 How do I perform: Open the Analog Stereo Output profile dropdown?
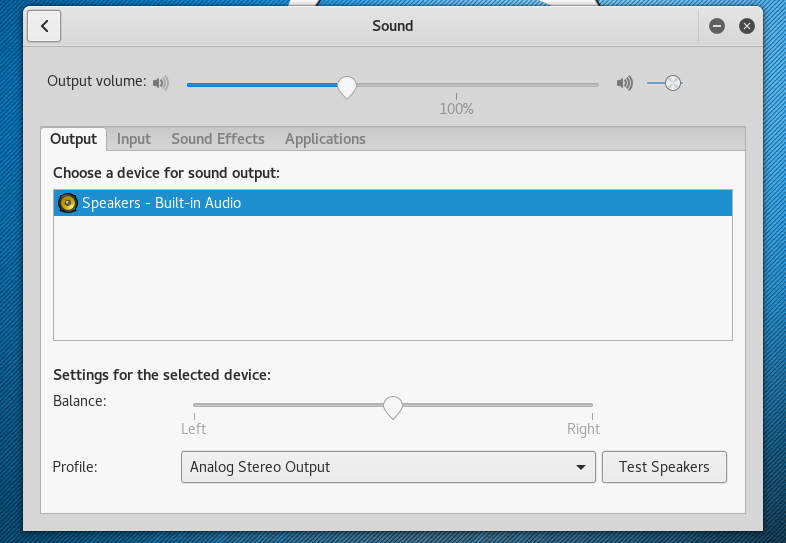388,467
